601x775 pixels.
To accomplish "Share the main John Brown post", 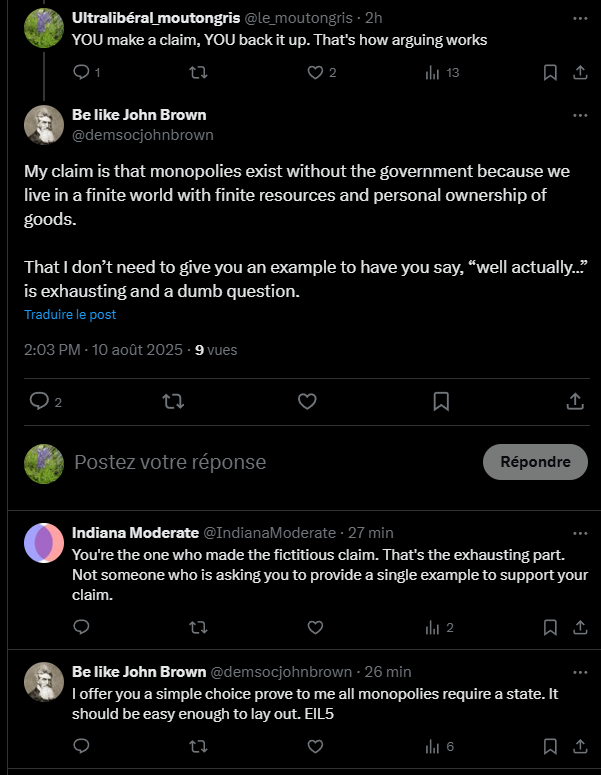I will click(x=575, y=401).
